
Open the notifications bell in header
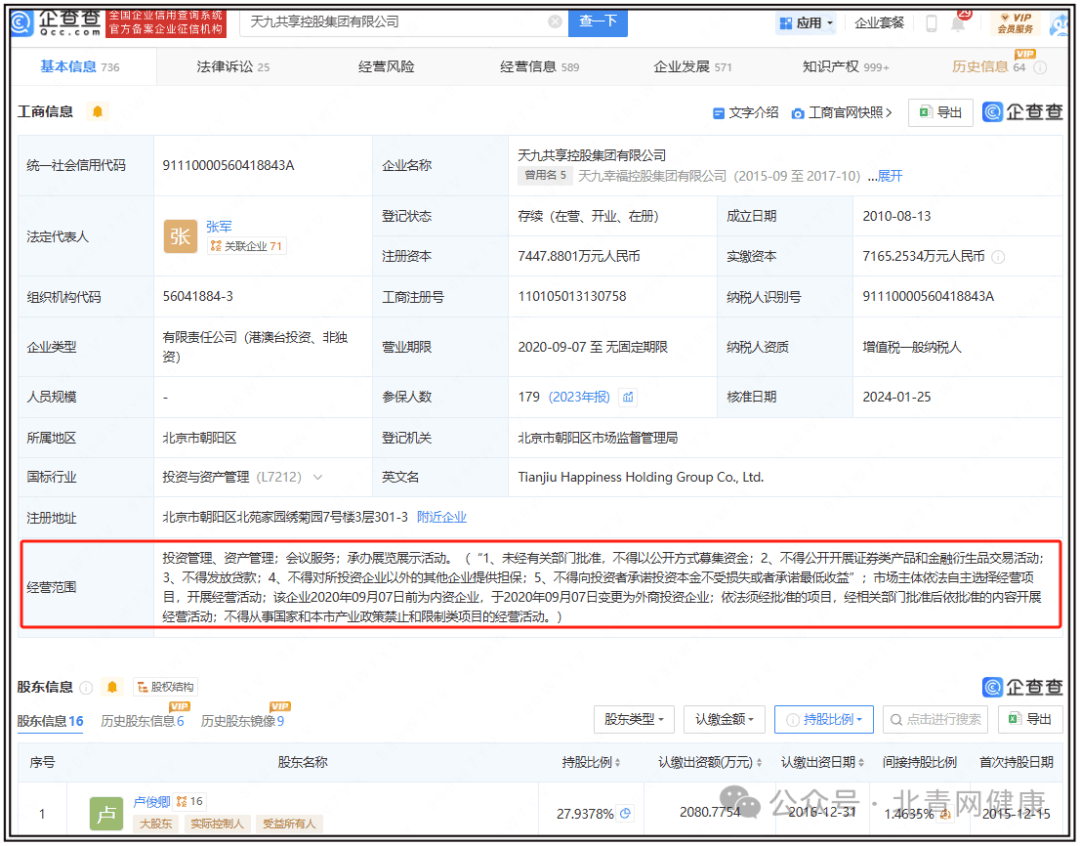958,23
